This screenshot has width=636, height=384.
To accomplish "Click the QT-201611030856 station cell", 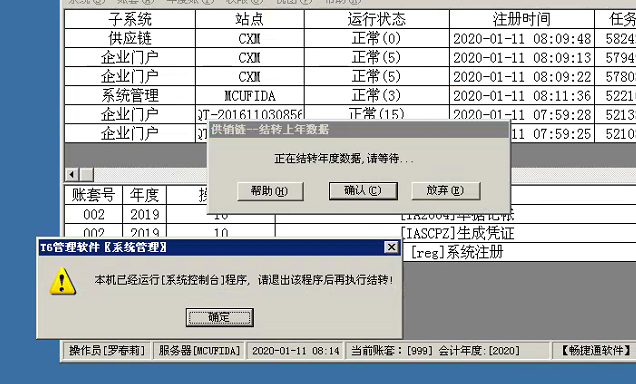I will 249,114.
